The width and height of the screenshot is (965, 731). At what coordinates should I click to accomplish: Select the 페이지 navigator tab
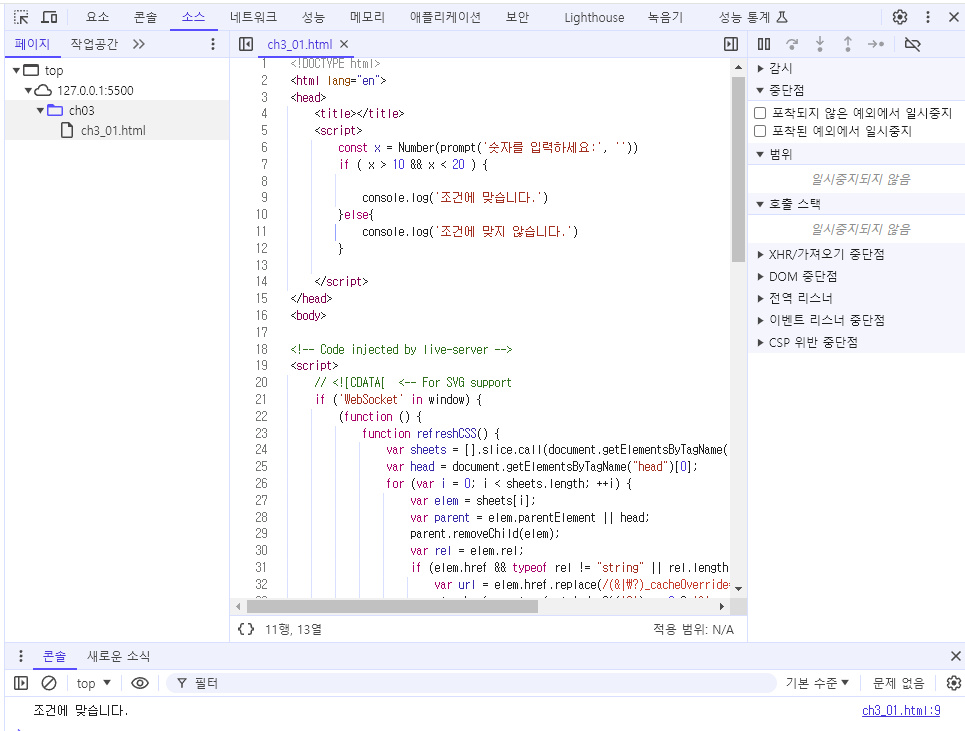tap(32, 44)
